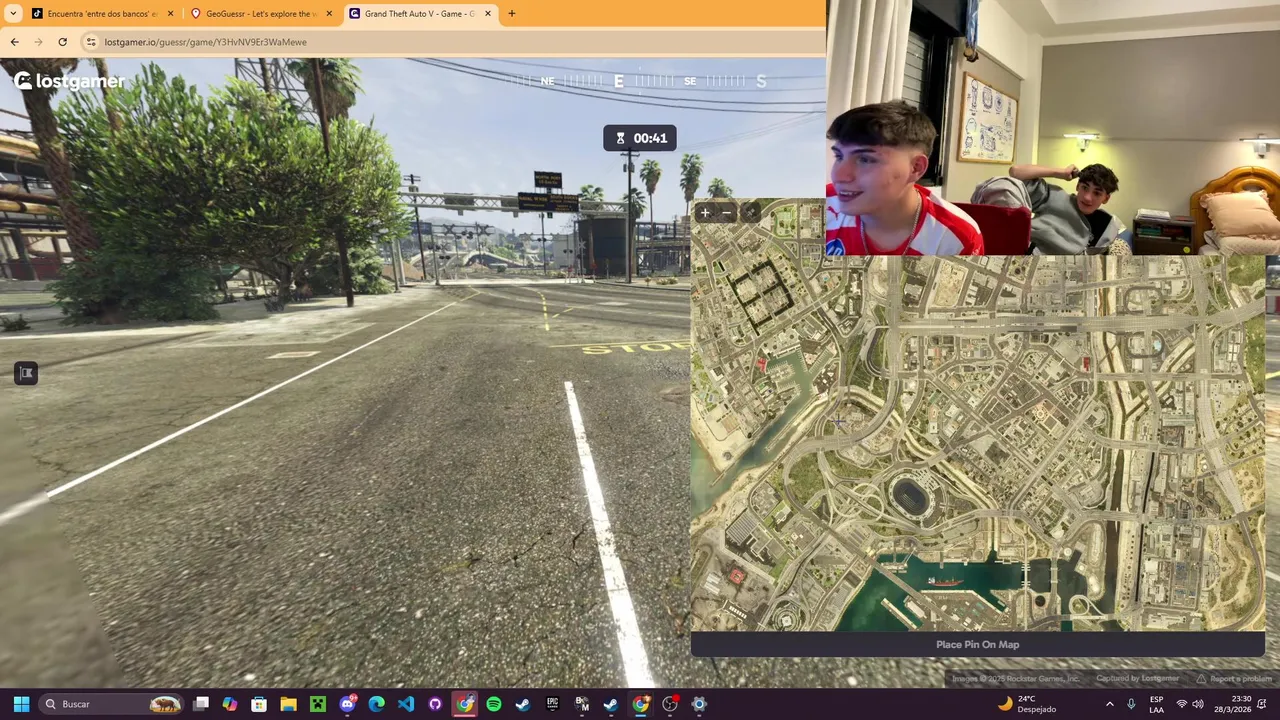
Task: Click the Place Pin On Map button
Action: click(x=977, y=644)
